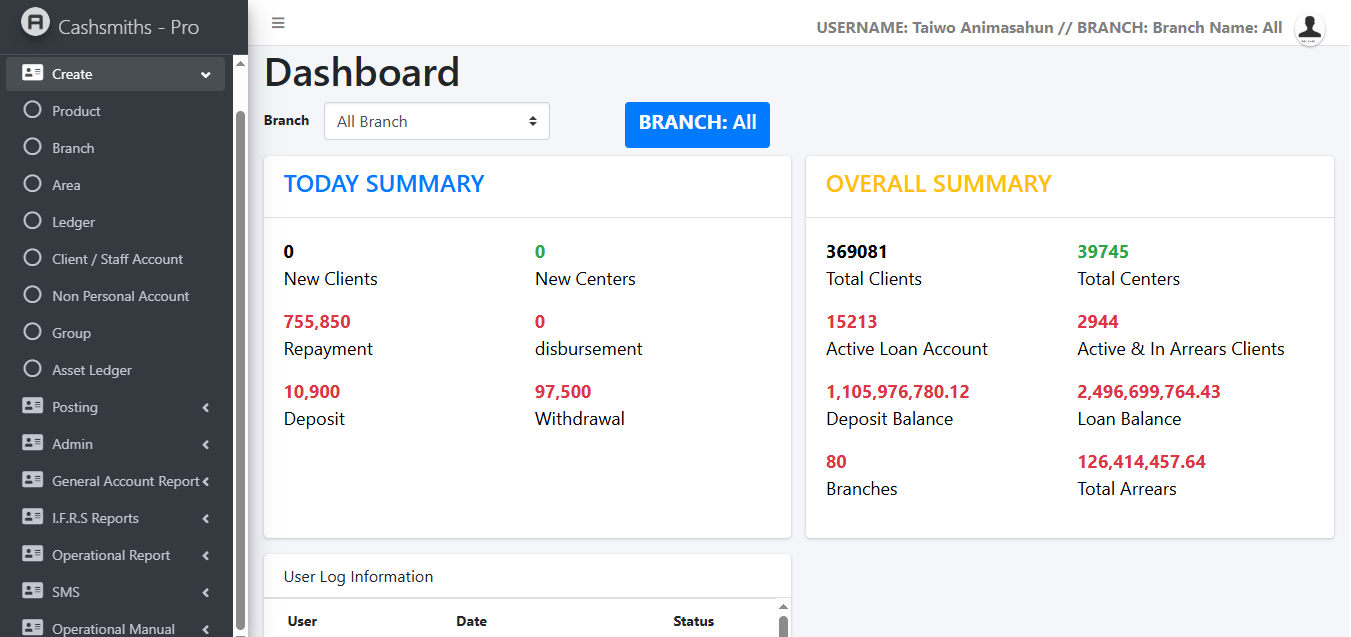Collapse the Create menu chevron
This screenshot has width=1351, height=637.
[x=205, y=75]
